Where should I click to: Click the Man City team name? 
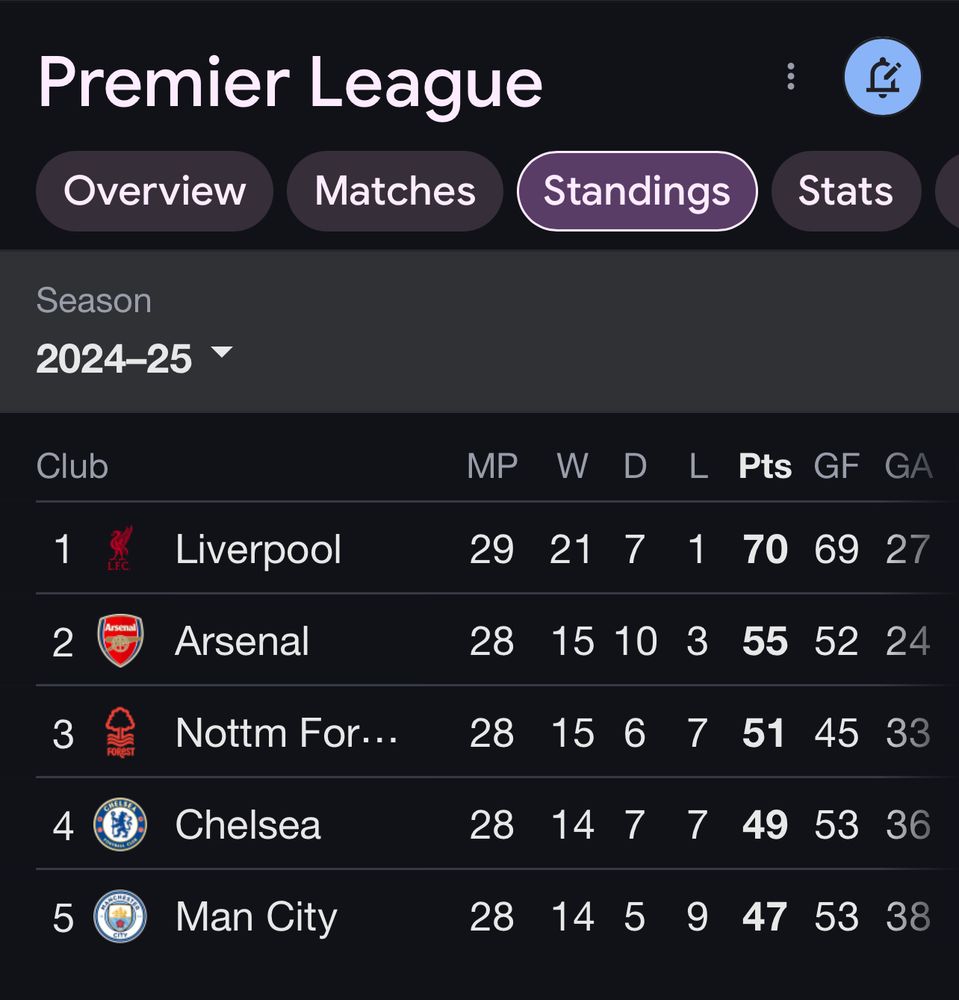[256, 917]
